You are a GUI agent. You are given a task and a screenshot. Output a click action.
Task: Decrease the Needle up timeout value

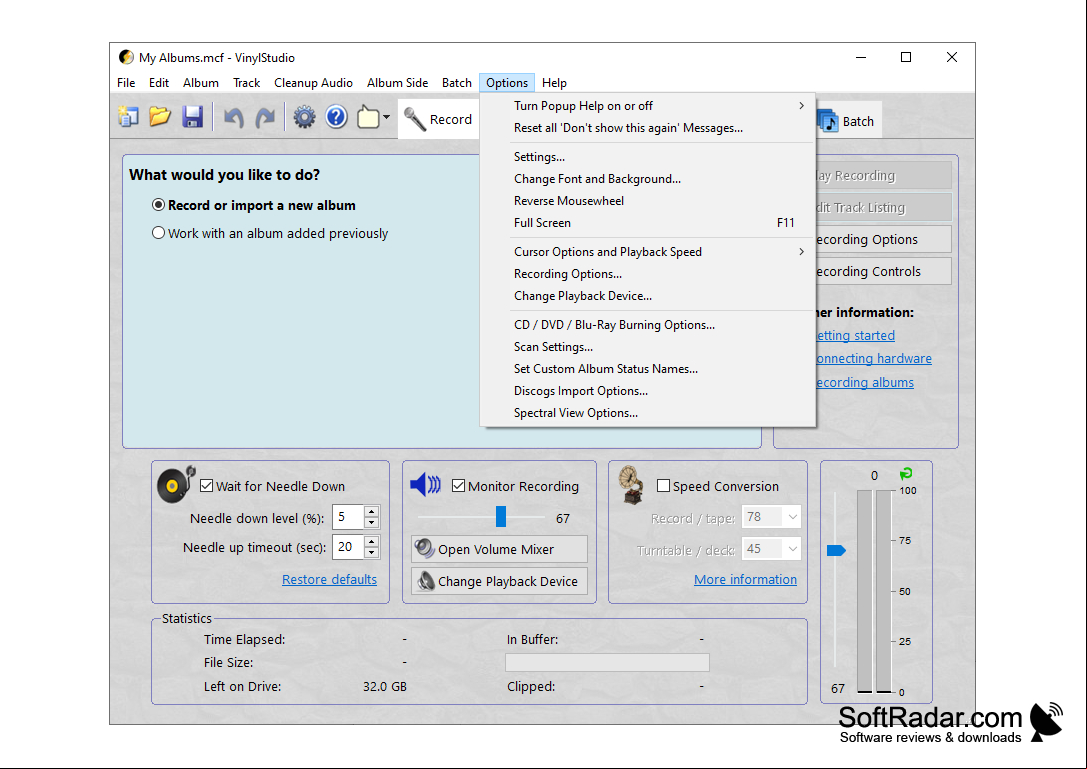click(x=372, y=553)
